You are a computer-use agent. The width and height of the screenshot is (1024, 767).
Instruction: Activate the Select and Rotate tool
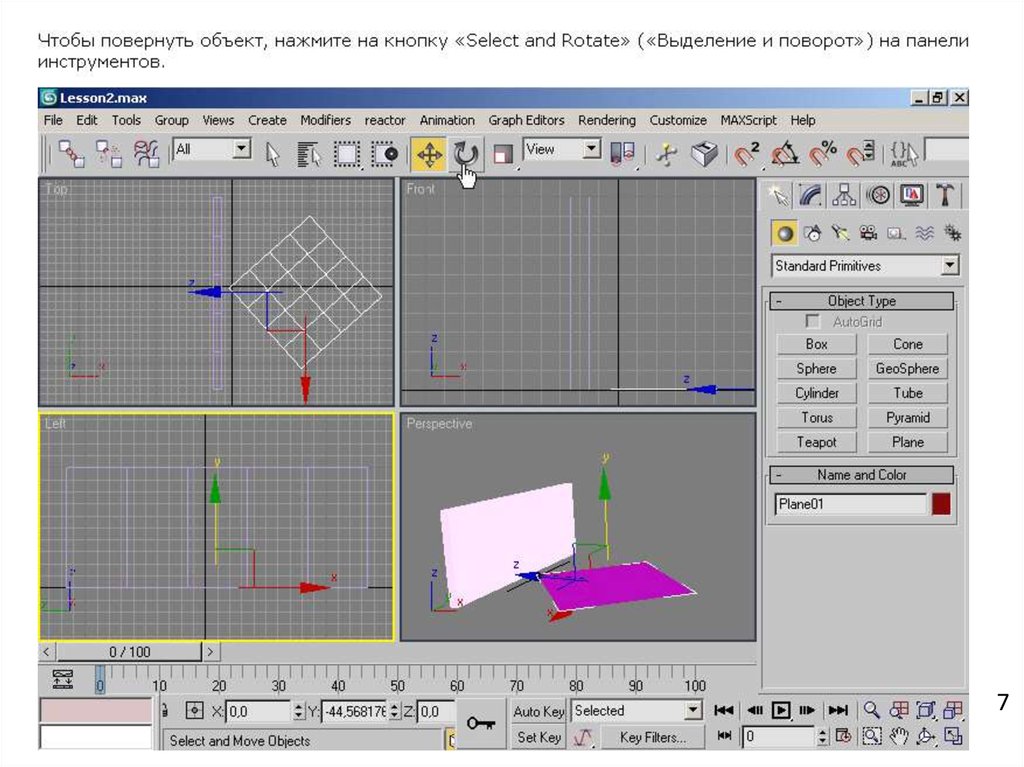tap(466, 153)
